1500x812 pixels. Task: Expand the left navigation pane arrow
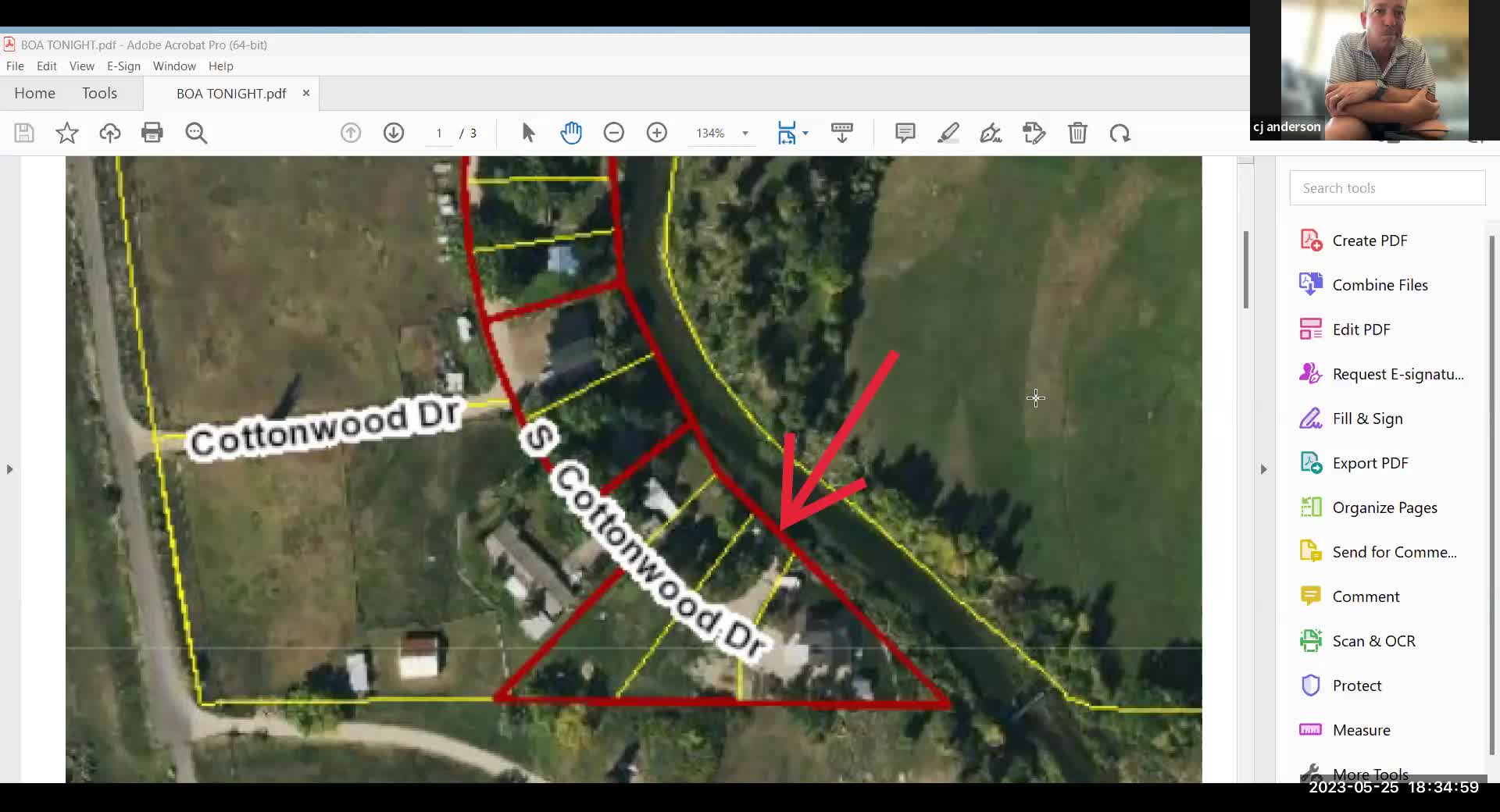point(9,468)
